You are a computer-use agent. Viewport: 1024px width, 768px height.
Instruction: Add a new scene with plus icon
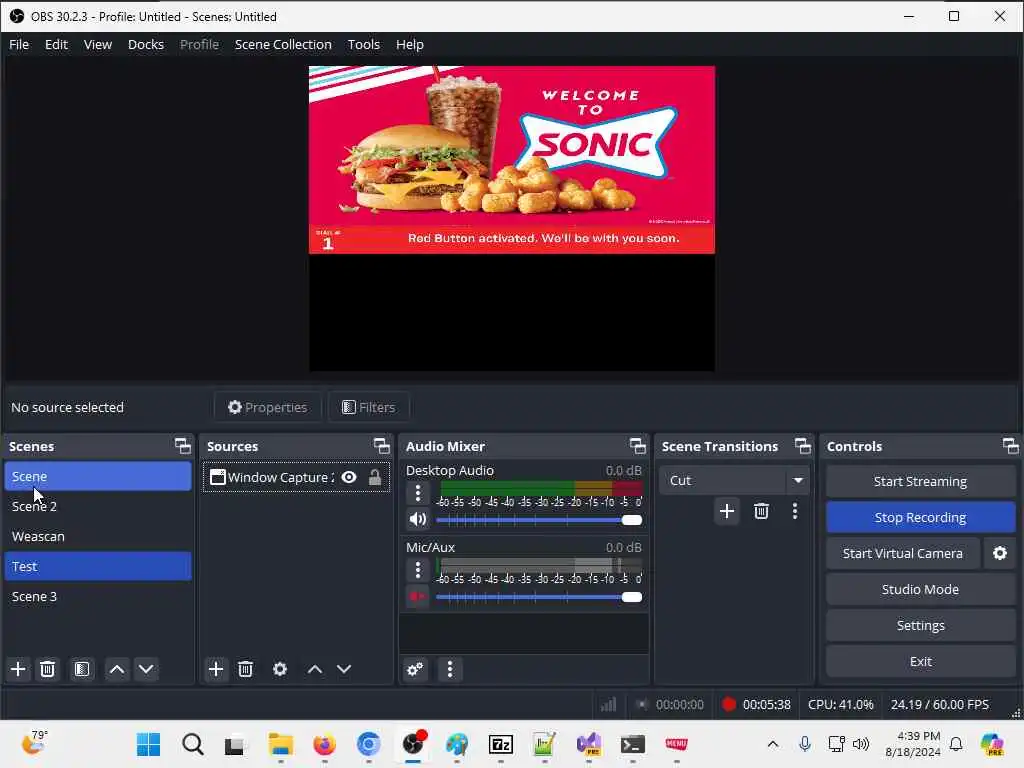pos(18,669)
